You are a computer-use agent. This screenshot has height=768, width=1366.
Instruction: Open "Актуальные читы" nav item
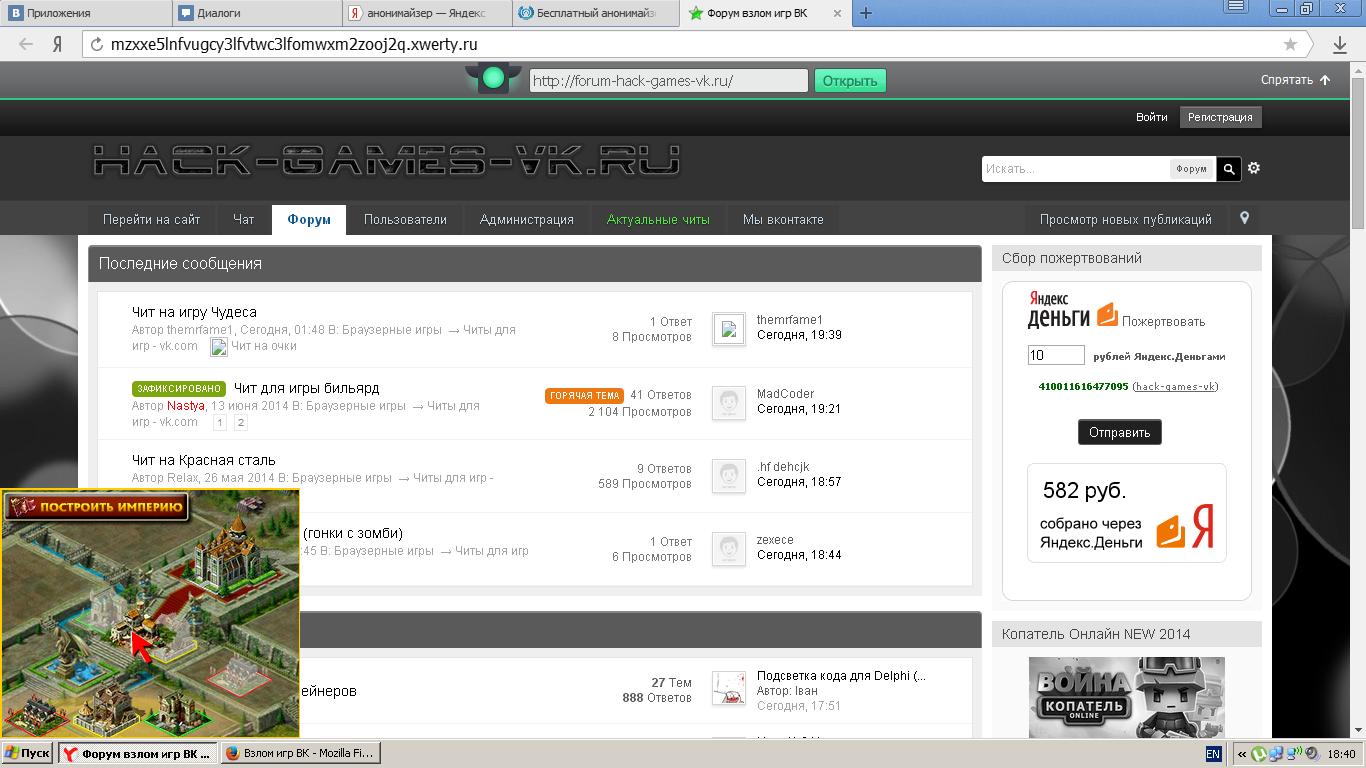658,219
